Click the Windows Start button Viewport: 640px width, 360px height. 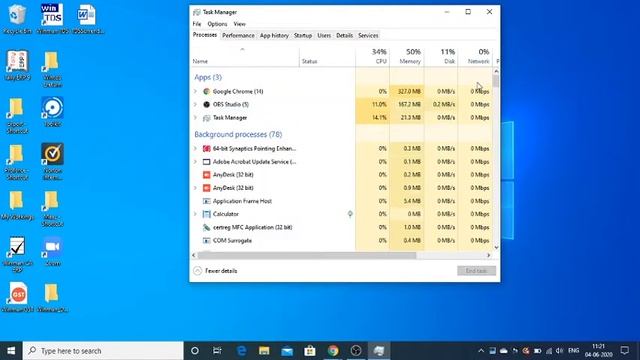(11, 351)
